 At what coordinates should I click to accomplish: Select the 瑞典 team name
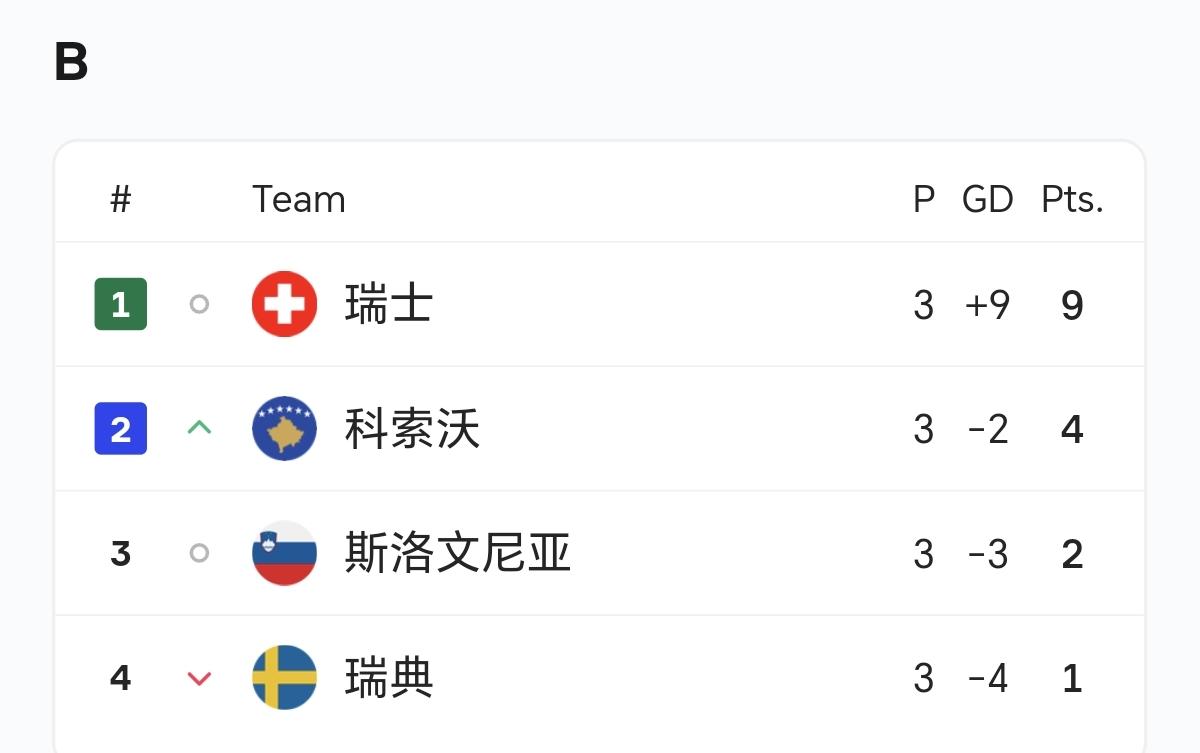coord(389,678)
